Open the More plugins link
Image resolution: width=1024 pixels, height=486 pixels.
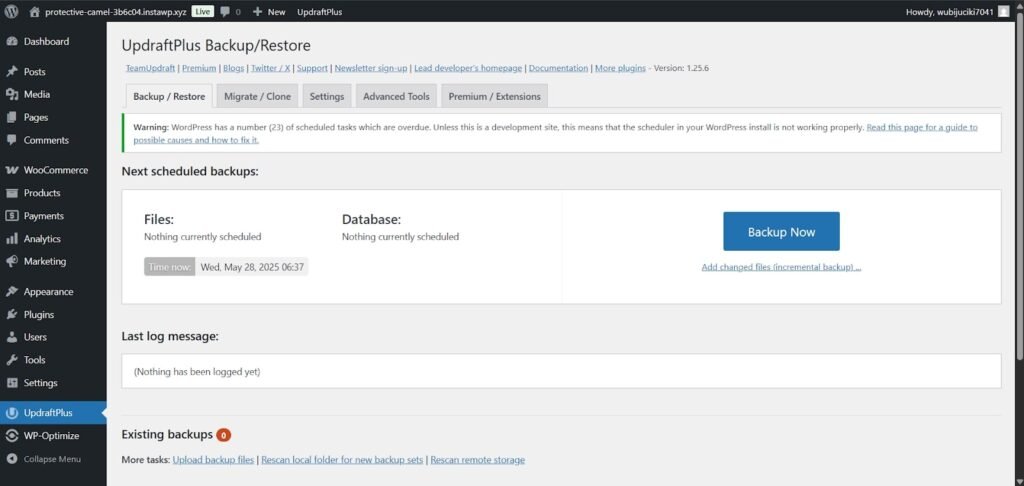pyautogui.click(x=620, y=68)
